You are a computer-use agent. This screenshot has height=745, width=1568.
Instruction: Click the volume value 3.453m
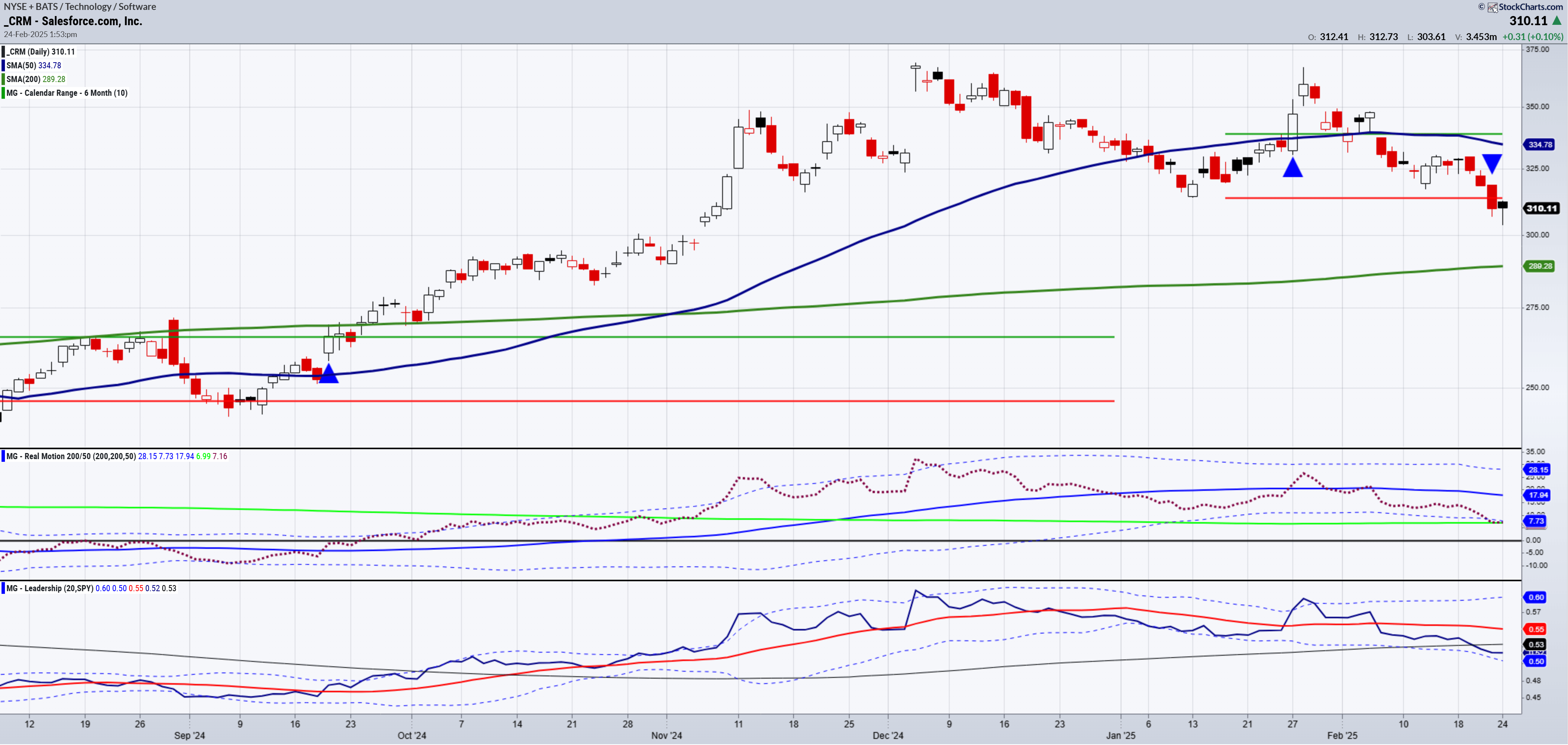tap(1481, 37)
